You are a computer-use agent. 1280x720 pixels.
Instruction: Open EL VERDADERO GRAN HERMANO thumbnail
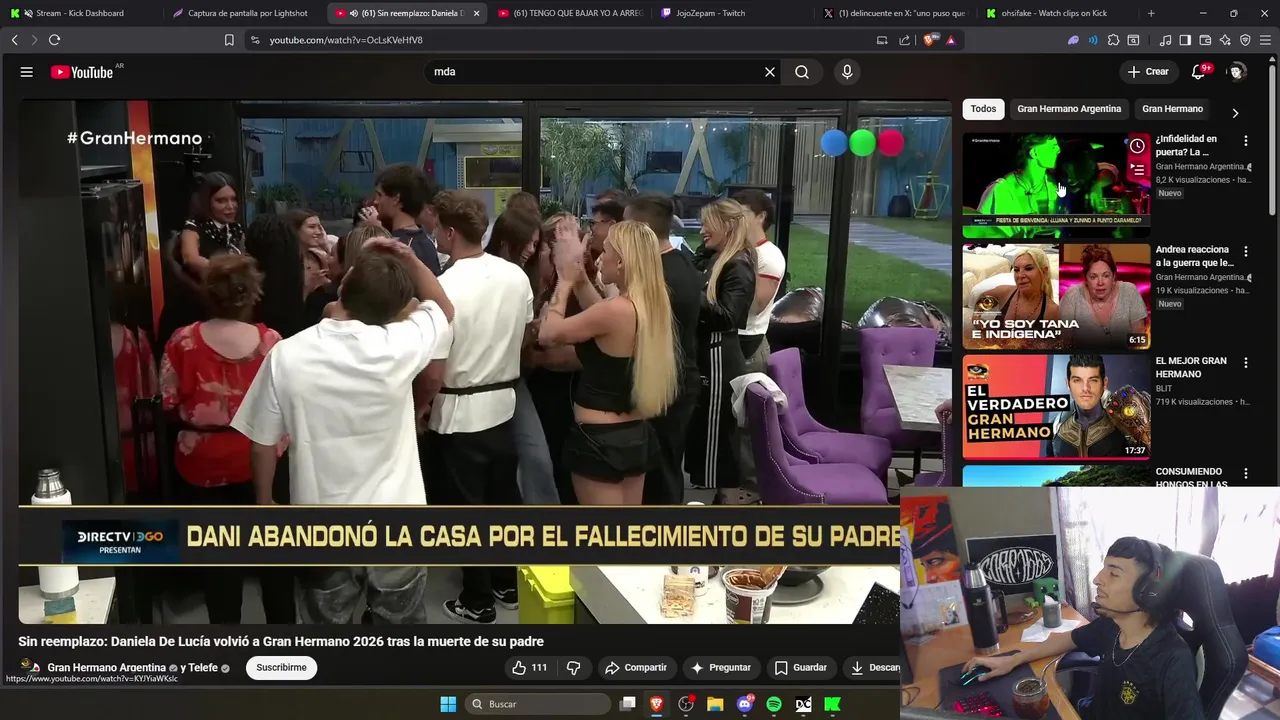(x=1056, y=407)
